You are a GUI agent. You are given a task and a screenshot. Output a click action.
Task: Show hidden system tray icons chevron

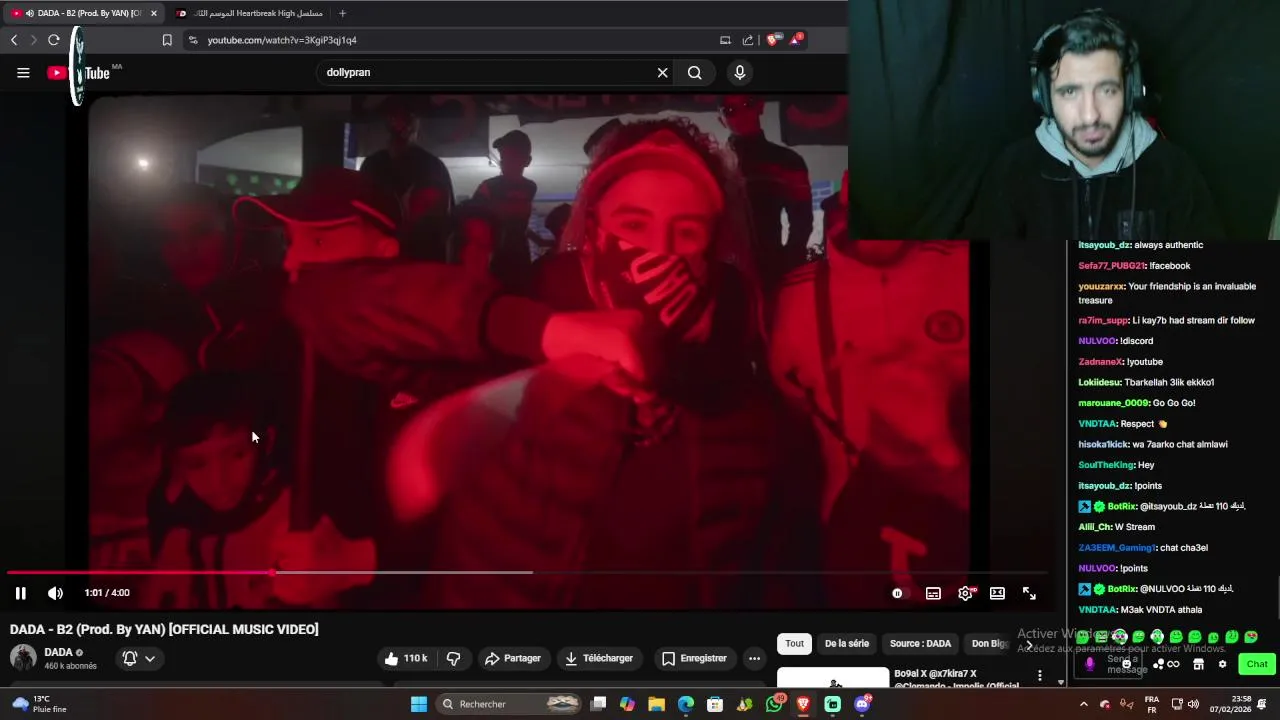click(1084, 704)
